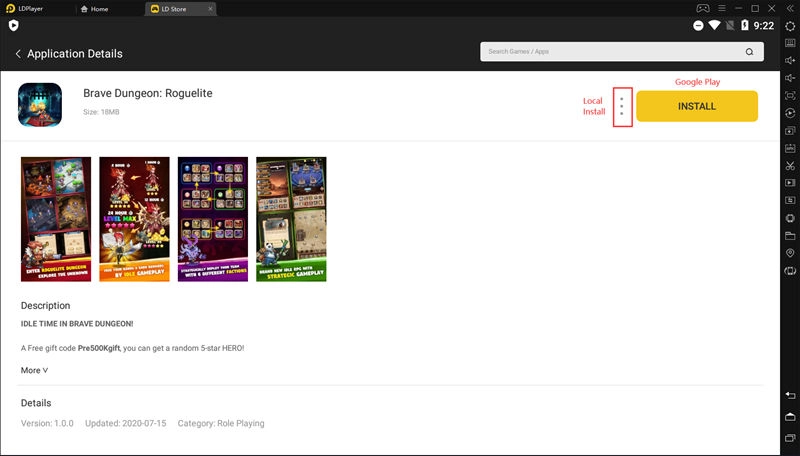Click Brave Dungeon: Roguelite title
This screenshot has height=456, width=800.
pos(148,93)
